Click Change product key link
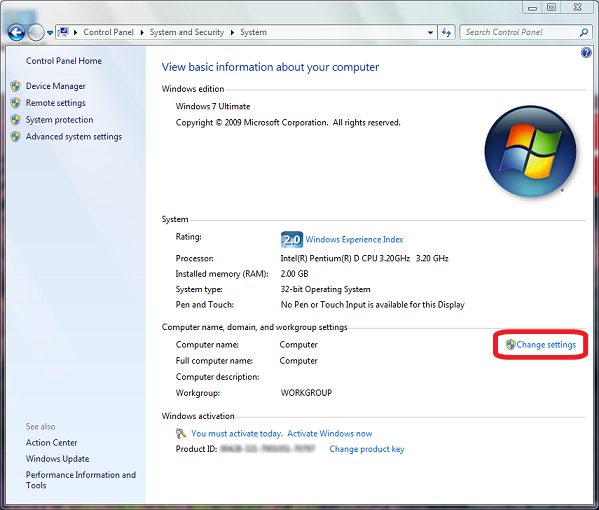This screenshot has width=599, height=510. 367,449
